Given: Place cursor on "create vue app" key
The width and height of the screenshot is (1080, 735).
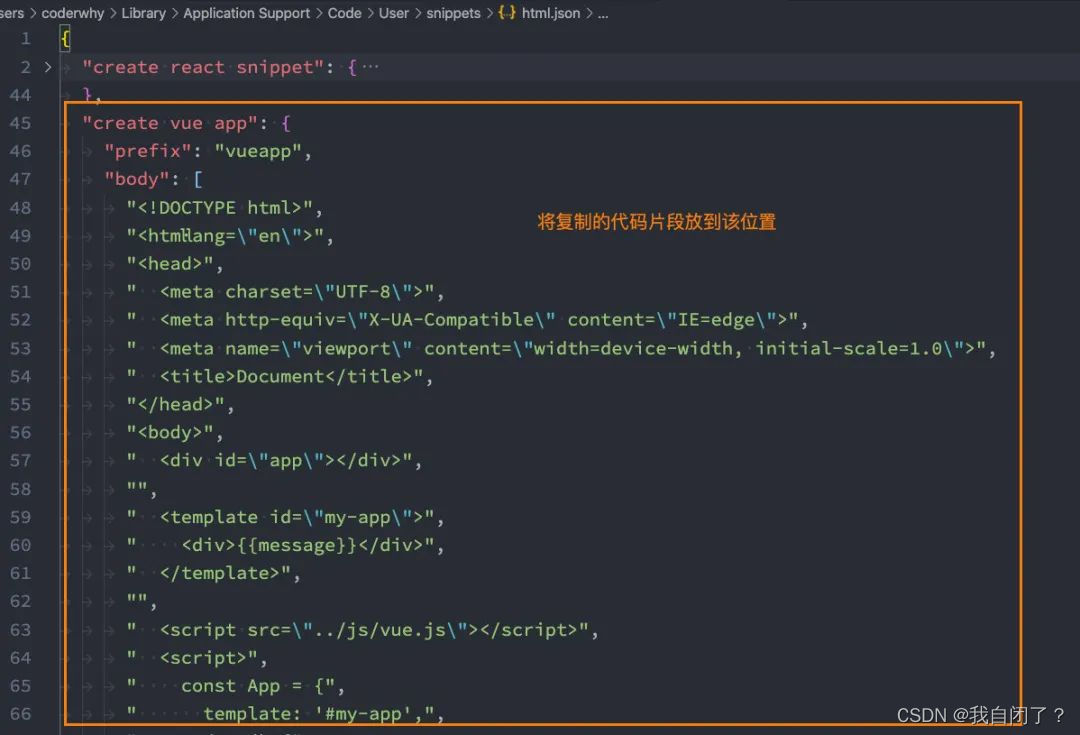Looking at the screenshot, I should coord(170,123).
